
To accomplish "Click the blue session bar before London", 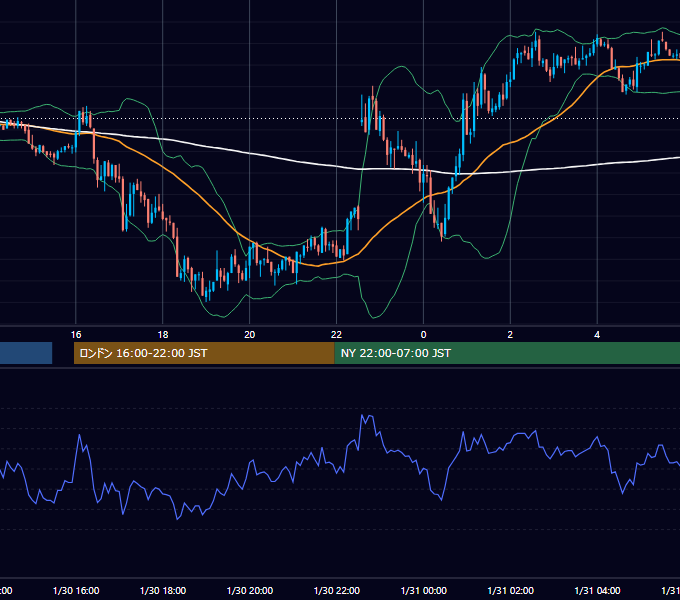I will click(26, 353).
